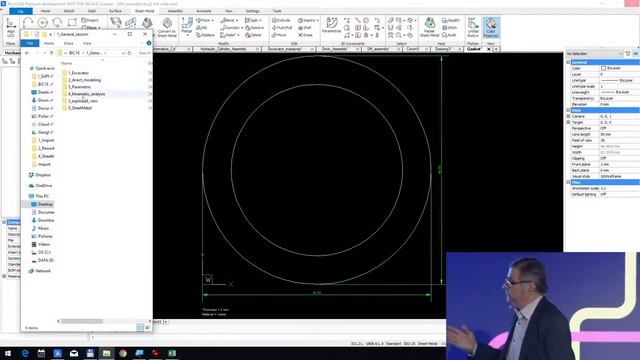Open the File menu in File Explorer

(x=30, y=43)
